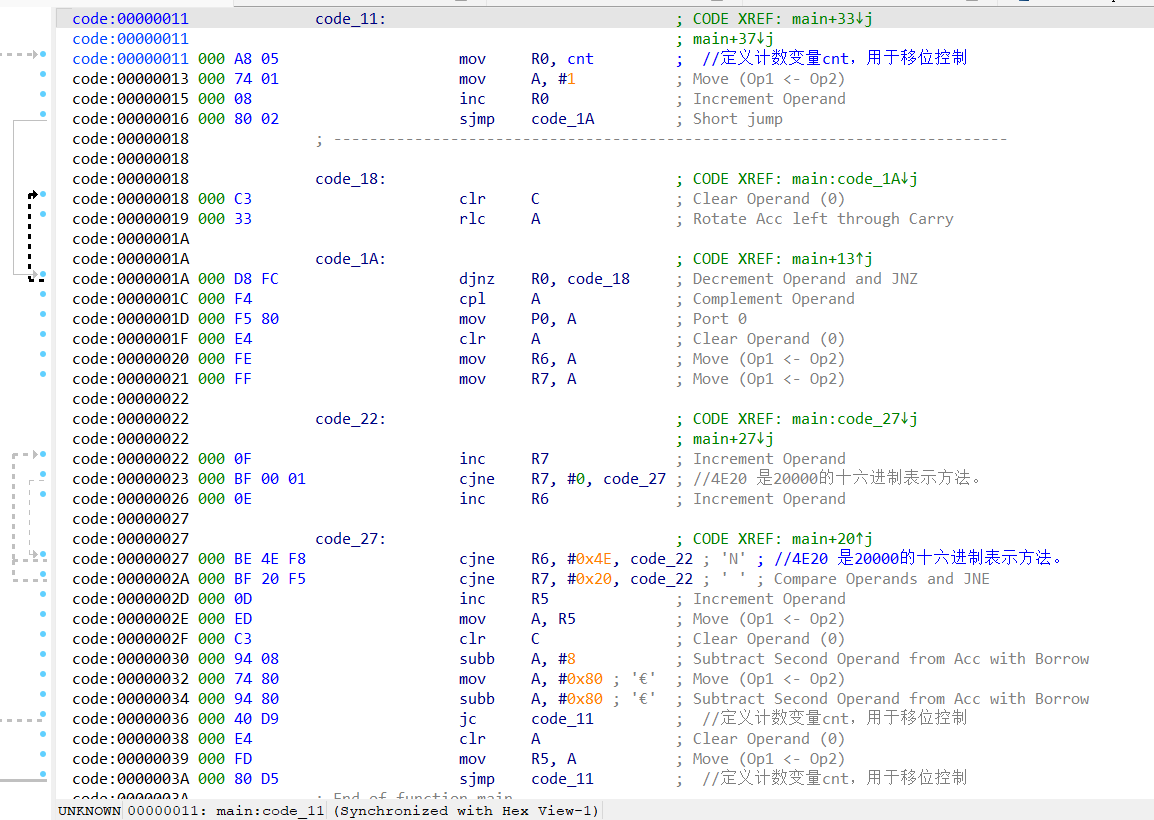The image size is (1154, 820).
Task: Click the code_22: label
Action: pos(350,419)
